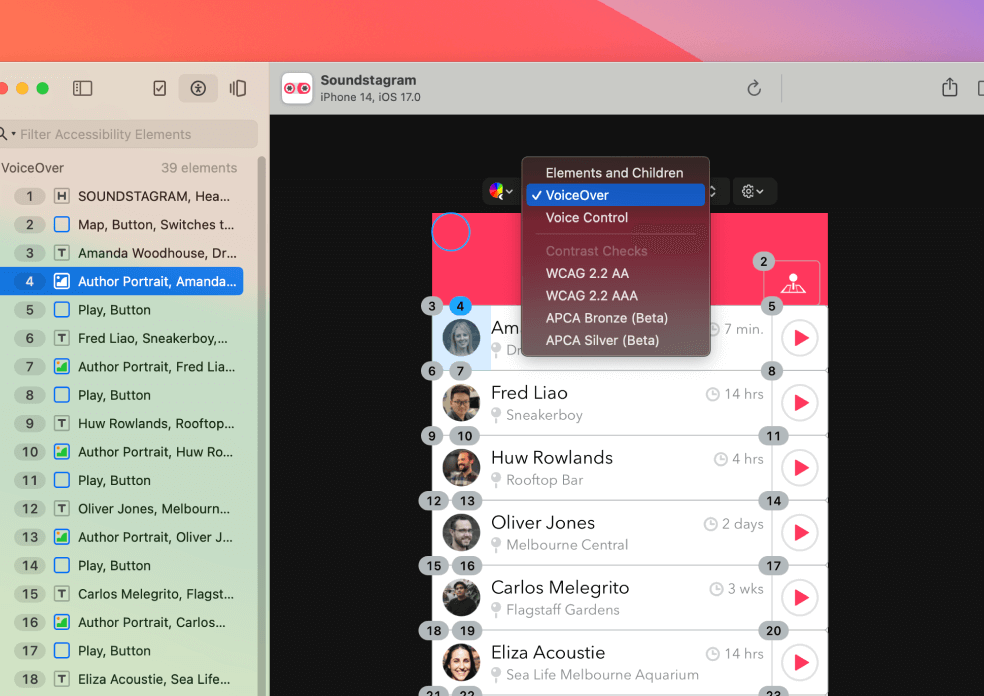Viewport: 984px width, 696px height.
Task: Click the button icon on row 14
Action: tap(62, 565)
